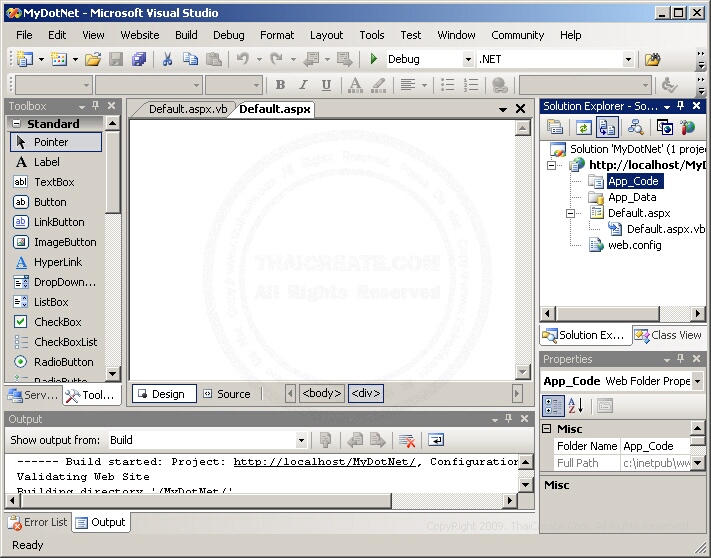Screen dimensions: 711x558
Task: Click the Start Debugging green play icon
Action: [x=374, y=60]
